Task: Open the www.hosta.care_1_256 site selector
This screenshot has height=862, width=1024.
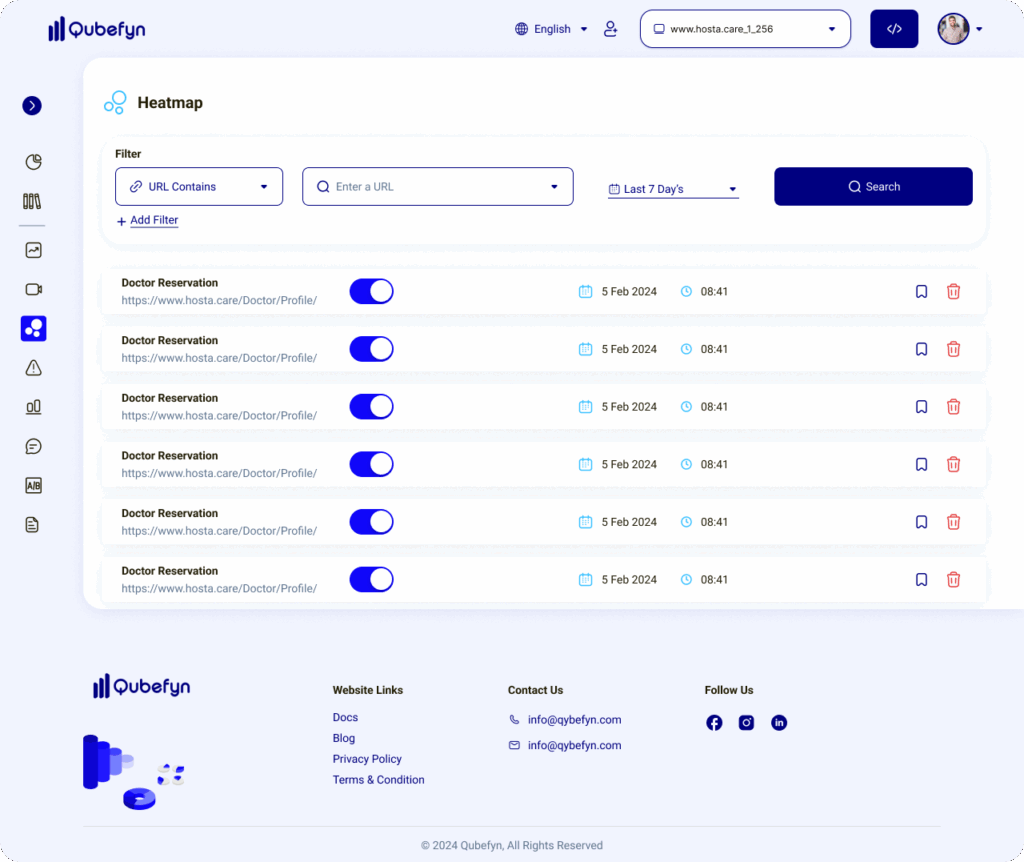Action: pyautogui.click(x=745, y=29)
